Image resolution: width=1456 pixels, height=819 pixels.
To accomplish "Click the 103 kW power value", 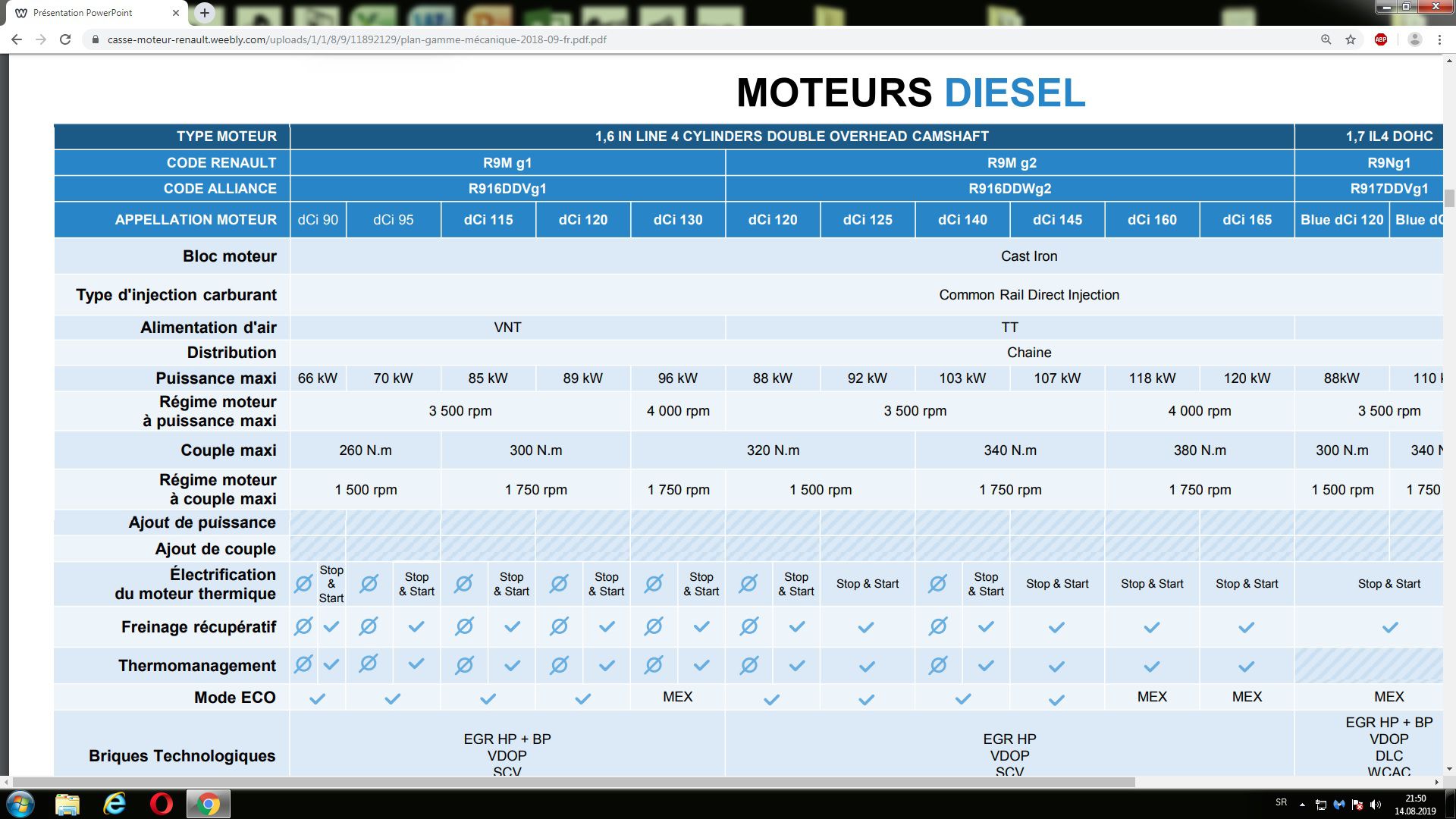I will pos(962,378).
